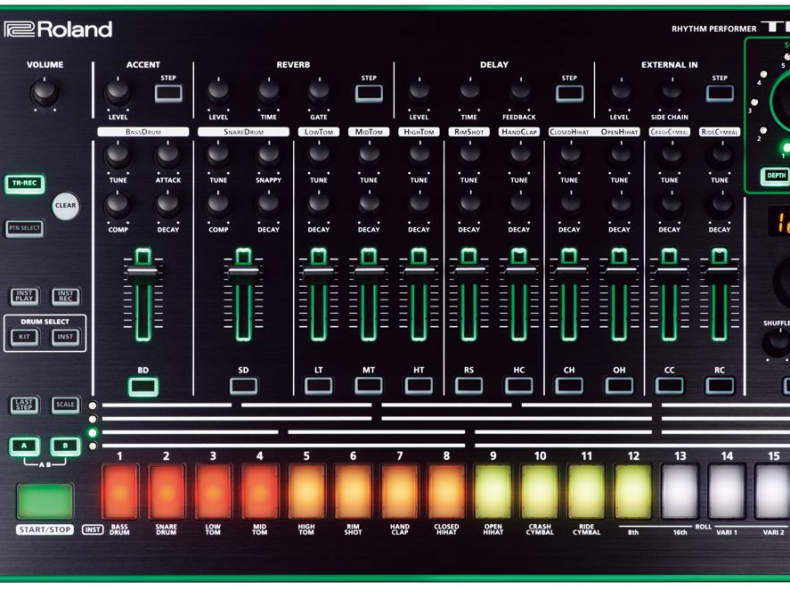The height and width of the screenshot is (590, 790).
Task: Click the SIDE CHAIN knob
Action: point(670,92)
